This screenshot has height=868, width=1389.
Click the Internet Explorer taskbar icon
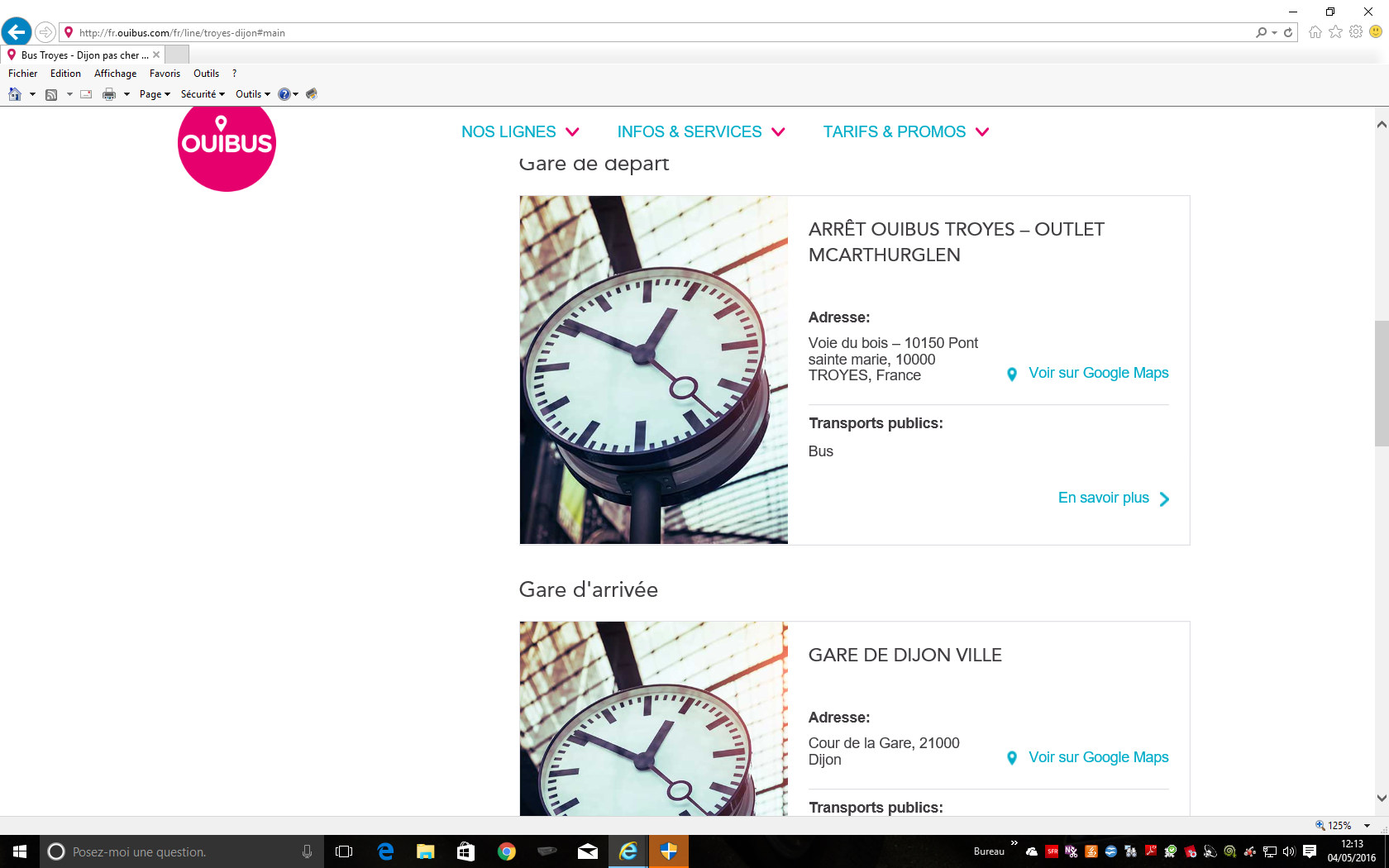tap(628, 851)
